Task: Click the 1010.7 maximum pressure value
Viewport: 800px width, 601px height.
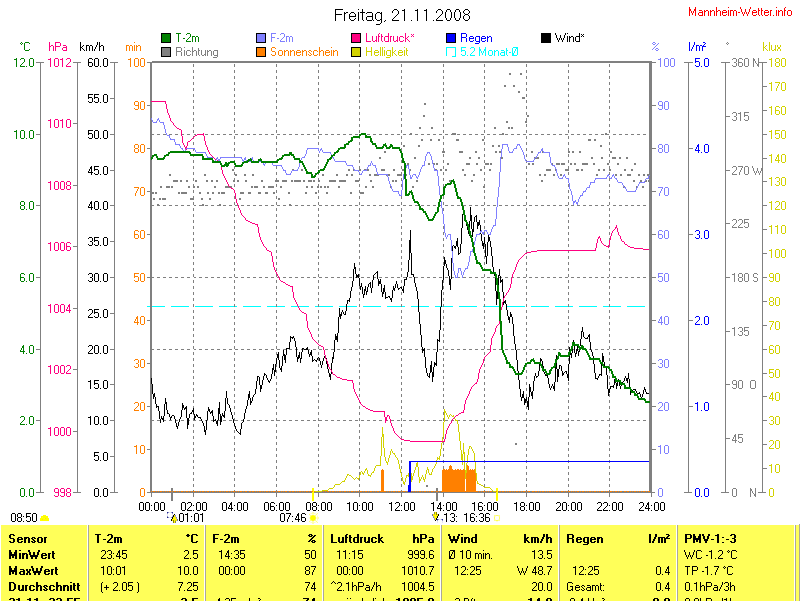Action: coord(418,570)
